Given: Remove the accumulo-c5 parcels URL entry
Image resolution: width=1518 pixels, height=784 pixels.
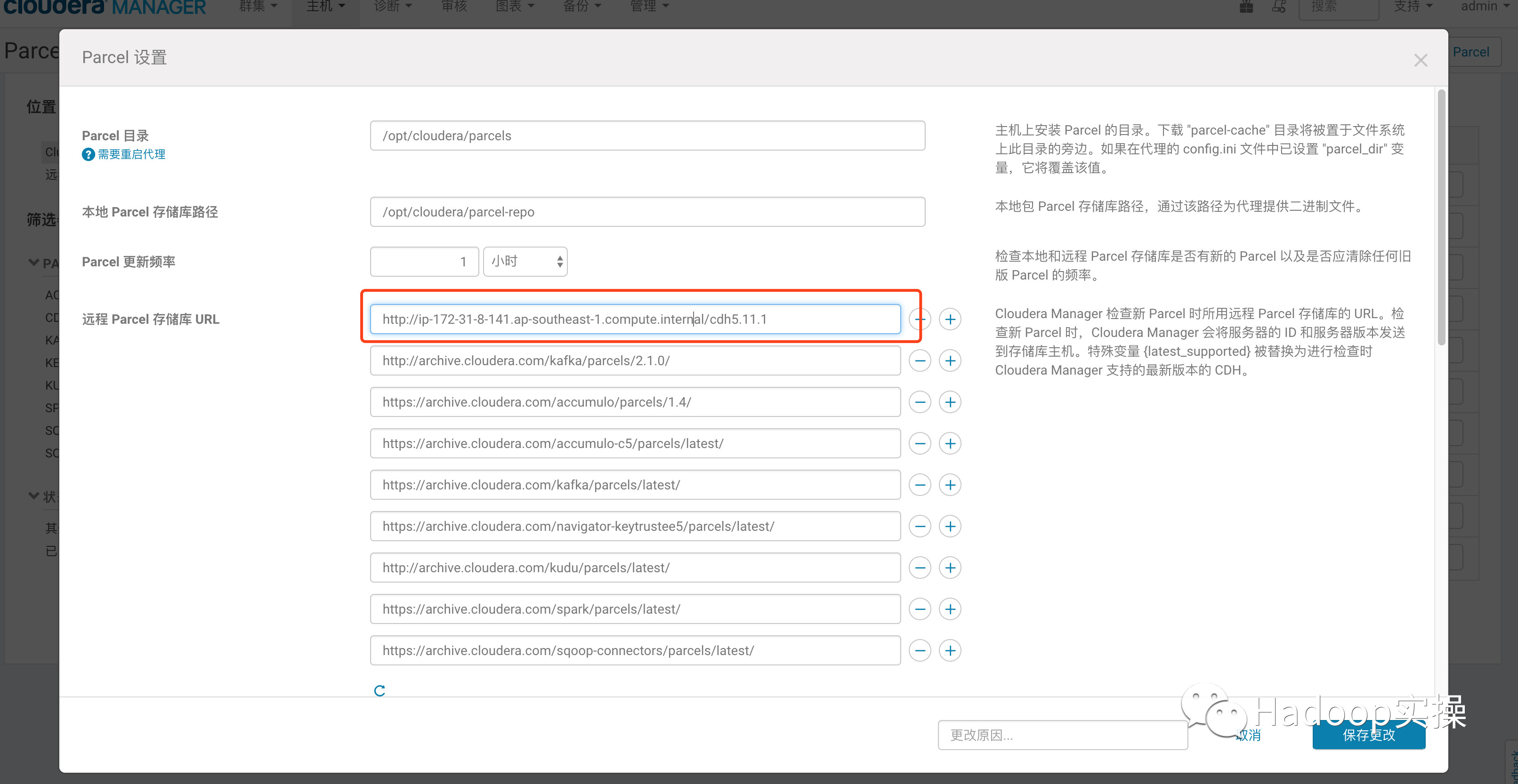Looking at the screenshot, I should (x=920, y=444).
